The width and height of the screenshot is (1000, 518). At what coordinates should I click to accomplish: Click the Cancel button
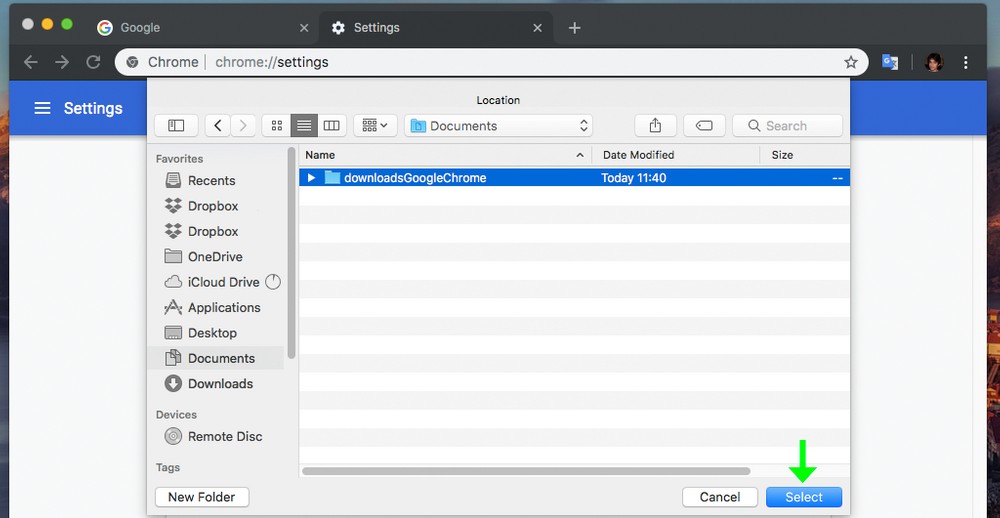pyautogui.click(x=720, y=497)
